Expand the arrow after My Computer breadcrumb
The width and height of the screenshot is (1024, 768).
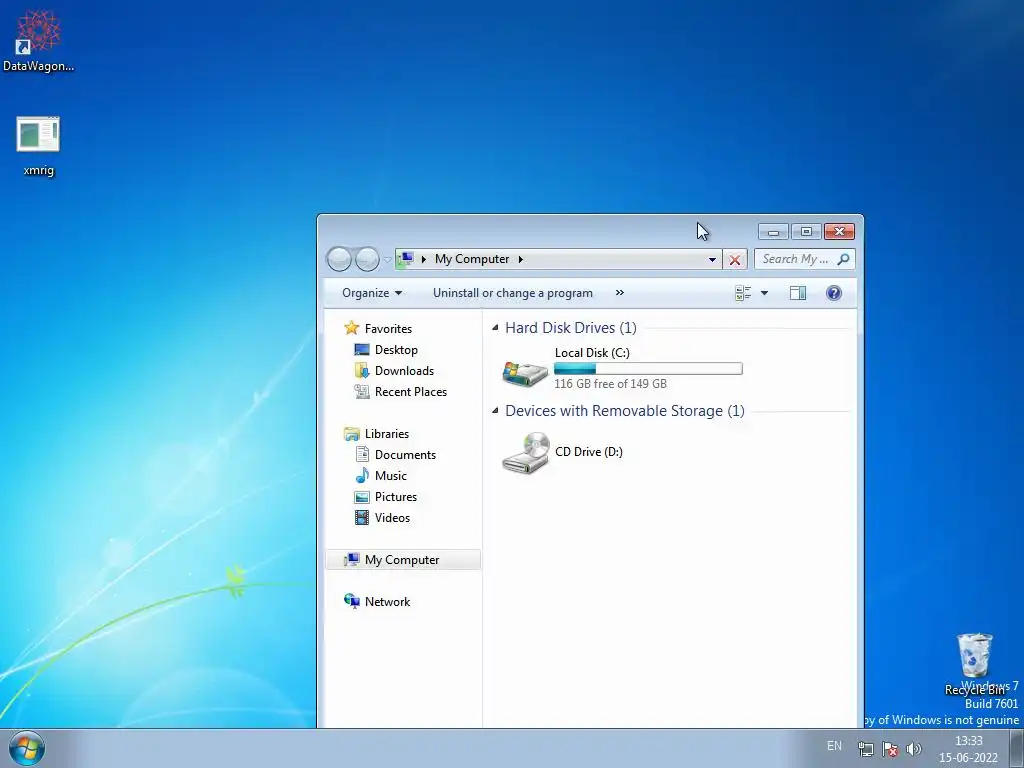(520, 259)
